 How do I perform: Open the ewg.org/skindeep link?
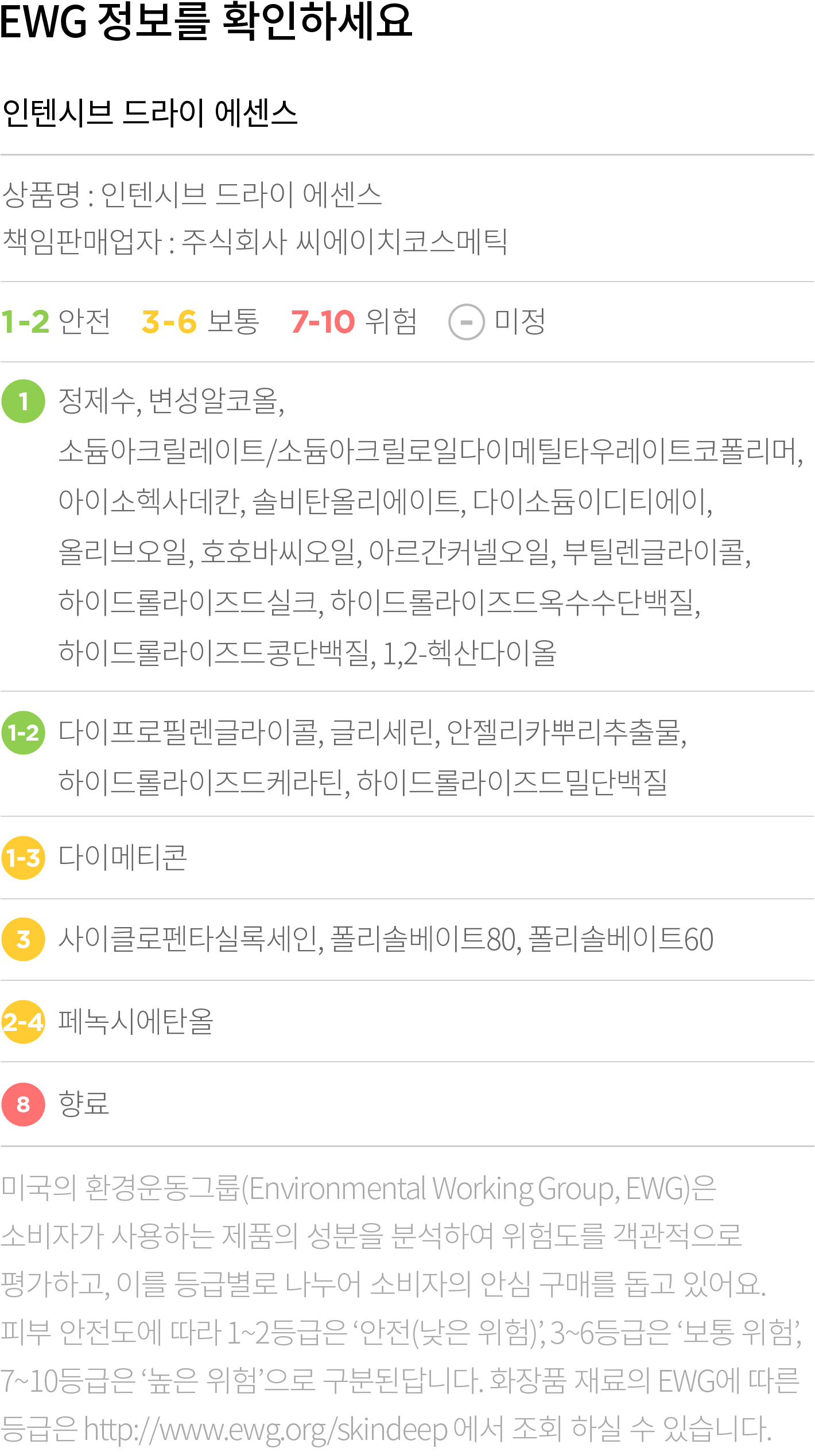[265, 1429]
